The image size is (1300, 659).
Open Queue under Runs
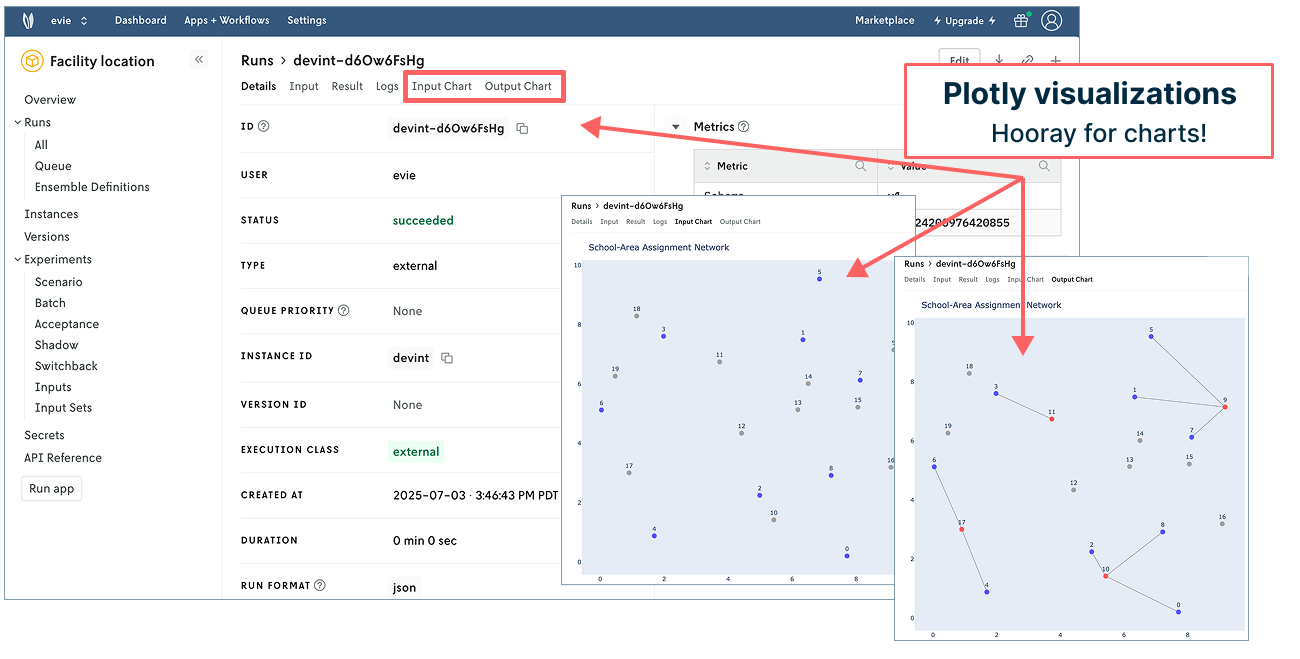pos(53,166)
